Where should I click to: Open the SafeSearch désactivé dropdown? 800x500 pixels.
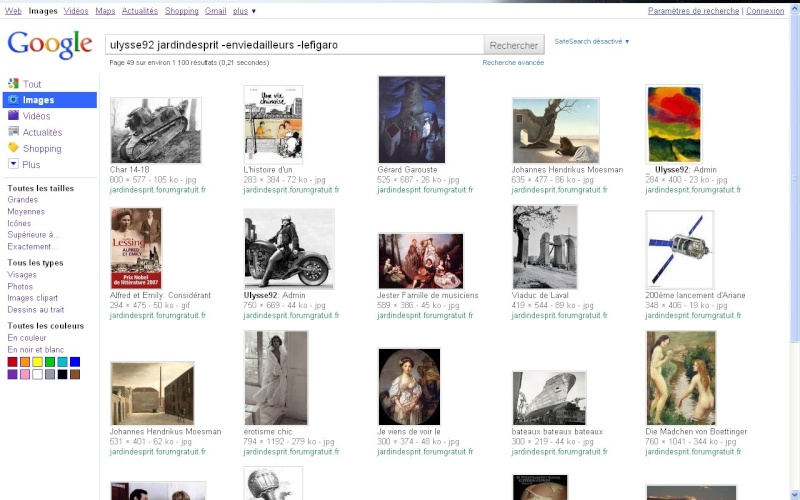(592, 41)
